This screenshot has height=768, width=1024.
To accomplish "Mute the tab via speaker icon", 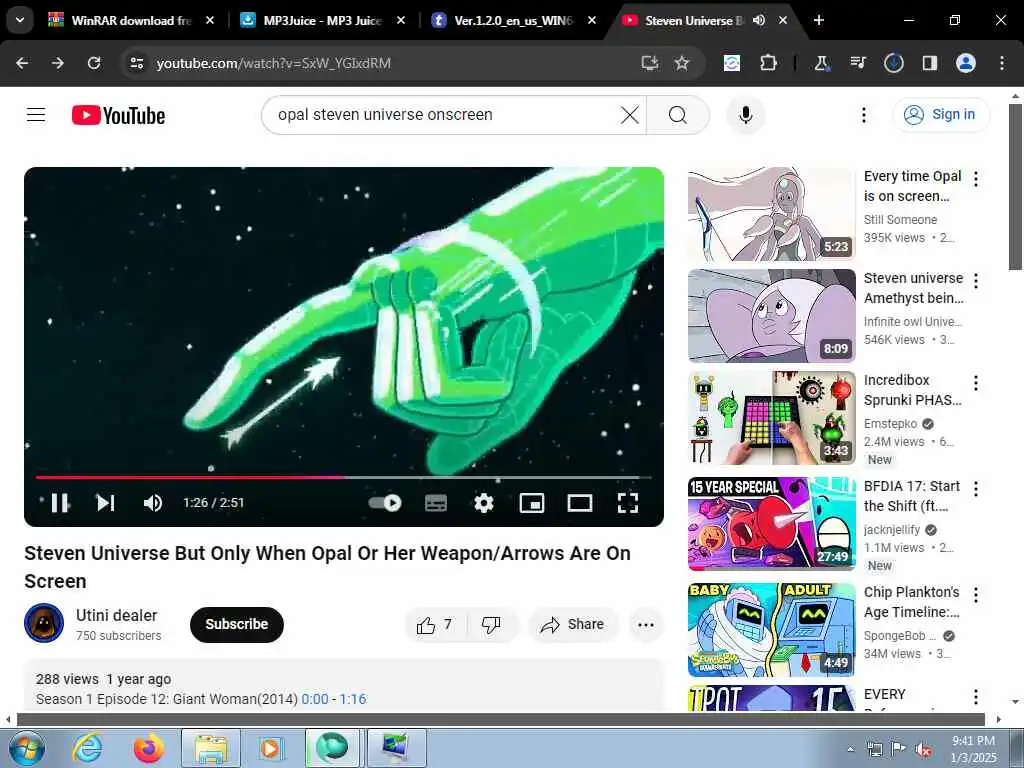I will tap(759, 20).
